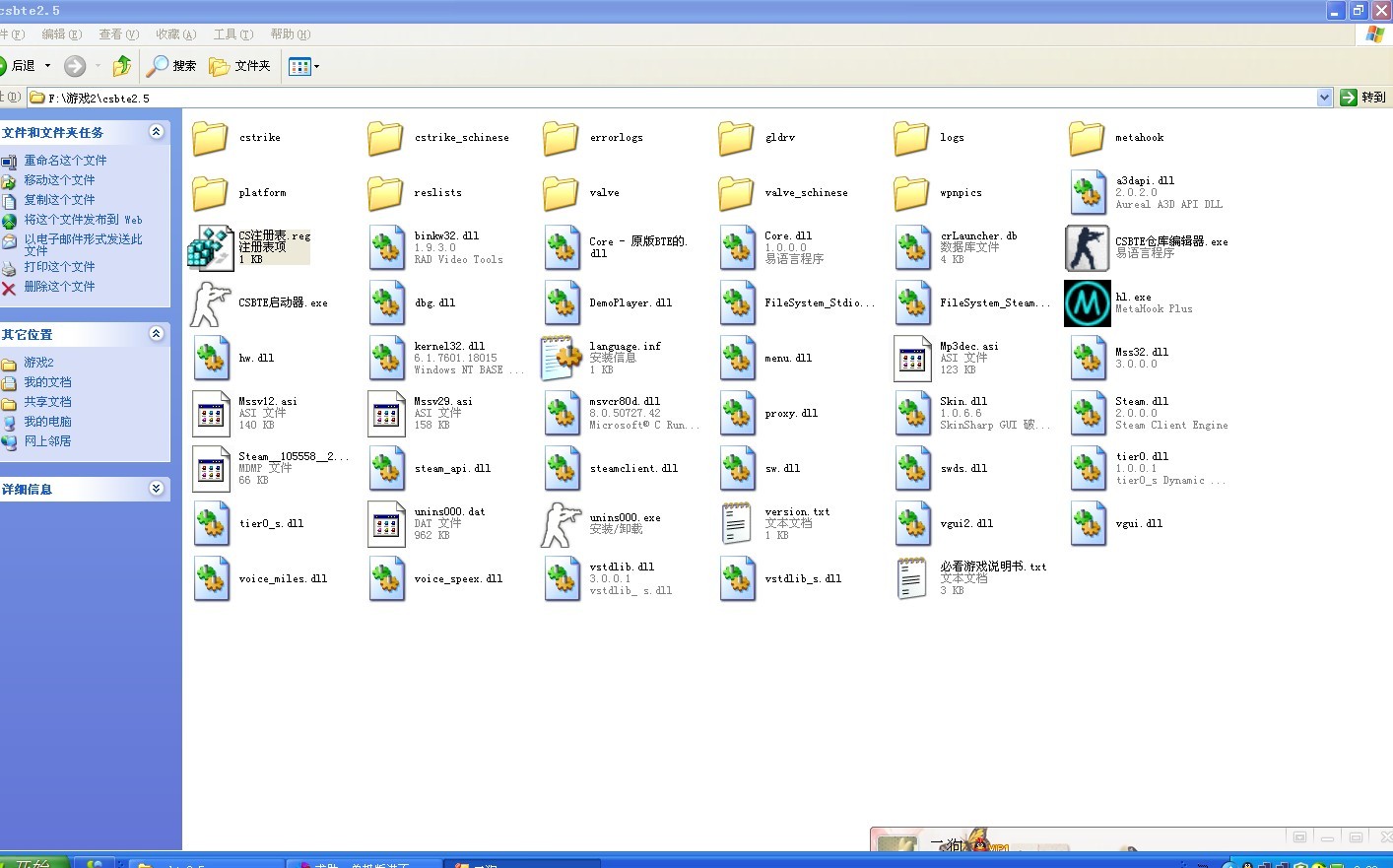The image size is (1393, 868).
Task: Go to 共享文档 in other places
Action: tap(48, 402)
